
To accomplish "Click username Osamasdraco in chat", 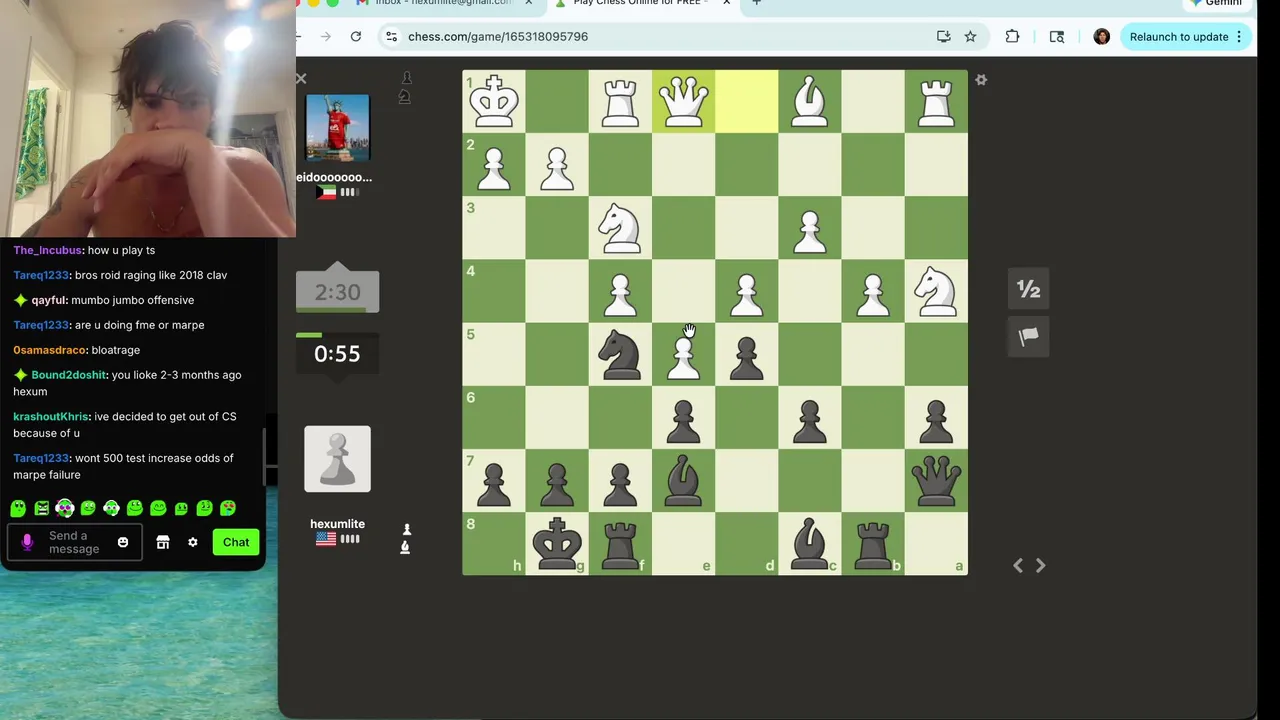I will (x=49, y=350).
